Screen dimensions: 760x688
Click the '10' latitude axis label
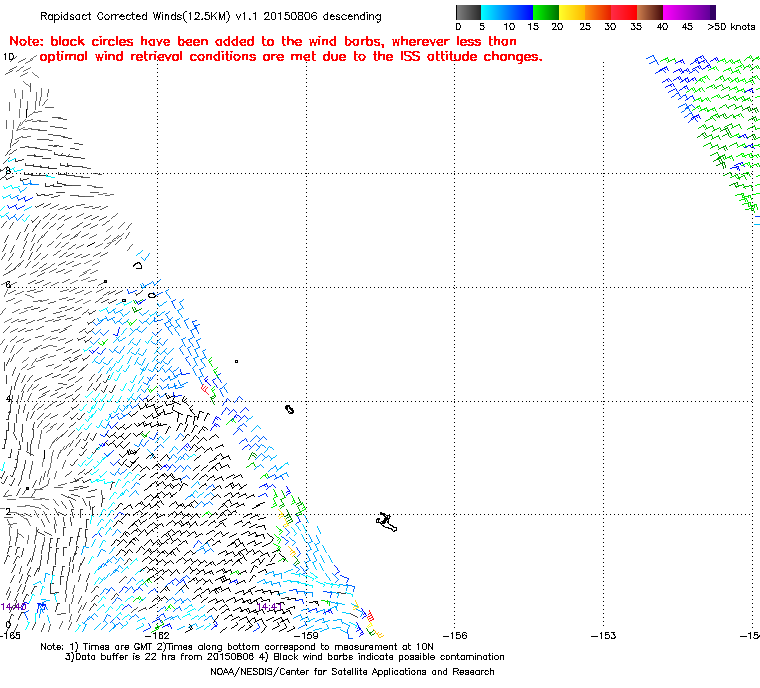(9, 57)
